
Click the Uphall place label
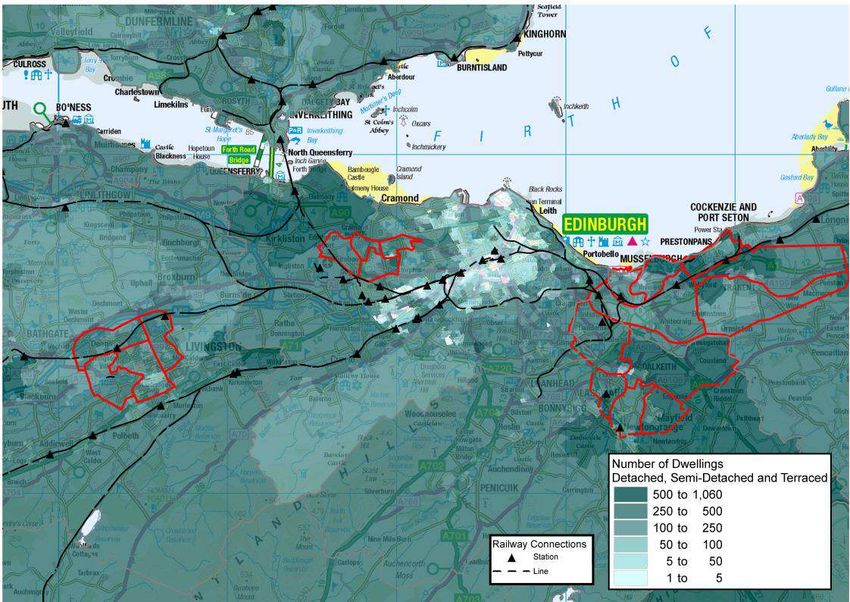click(141, 283)
